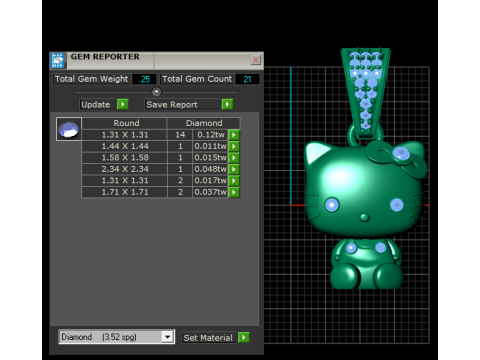Click the 0.011tw weight cell
Screen dimensions: 480x360
tap(211, 146)
